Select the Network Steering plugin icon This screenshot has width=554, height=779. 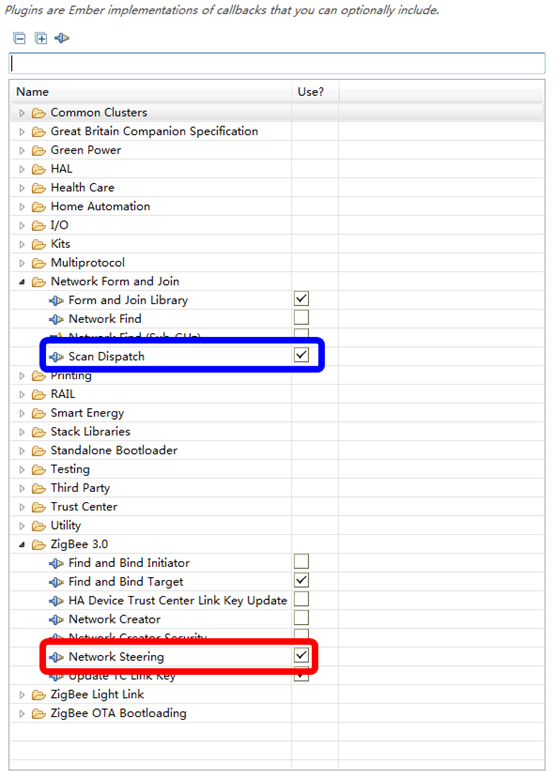coord(56,657)
